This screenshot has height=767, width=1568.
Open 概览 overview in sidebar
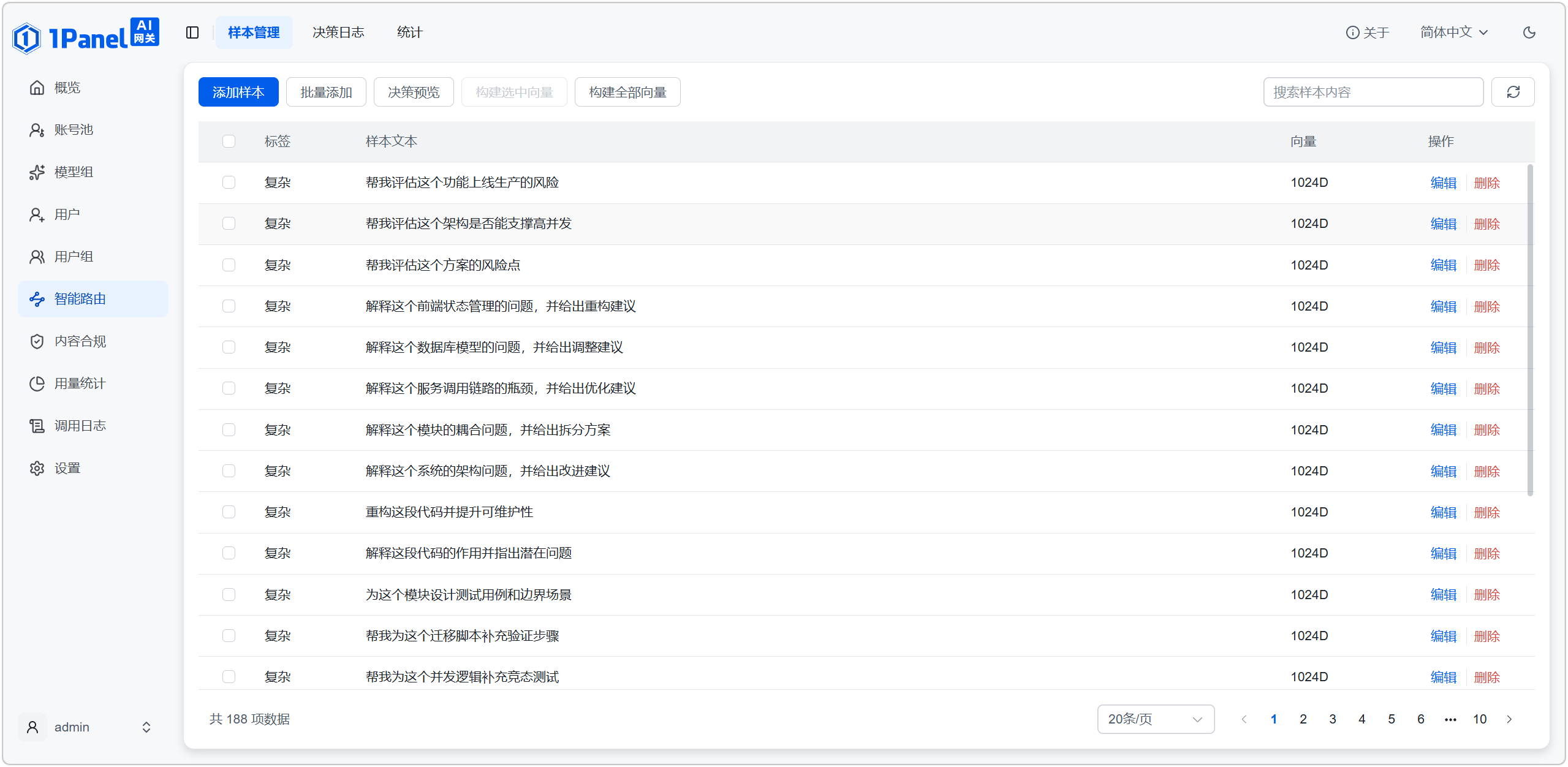(93, 88)
